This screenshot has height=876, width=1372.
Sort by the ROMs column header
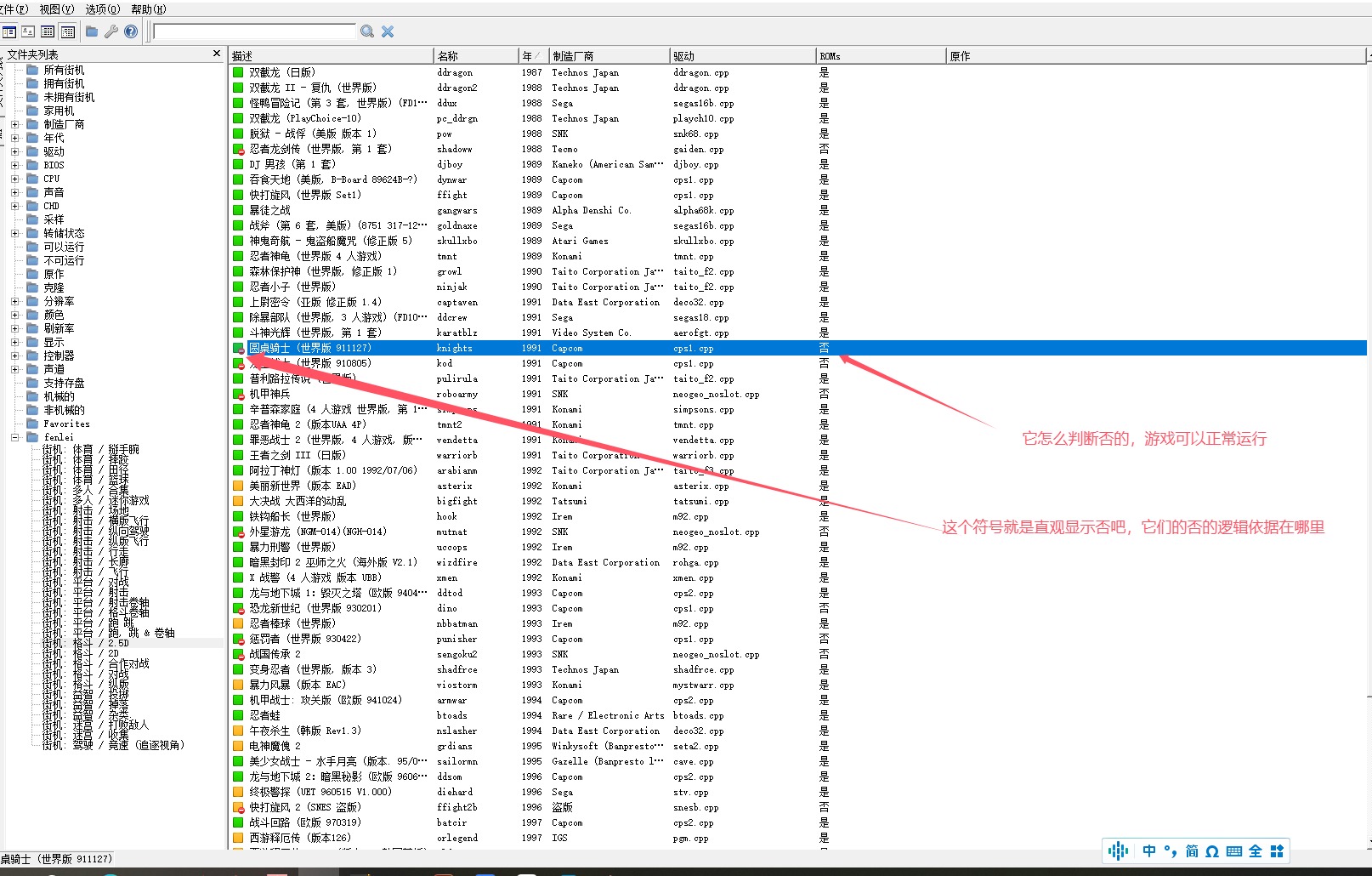[881, 56]
